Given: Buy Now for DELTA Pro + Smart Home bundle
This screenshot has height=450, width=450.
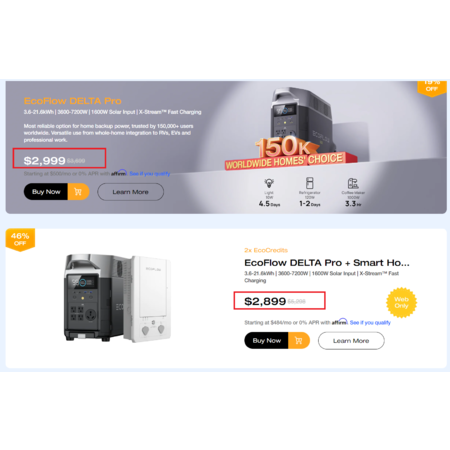Looking at the screenshot, I should point(266,340).
